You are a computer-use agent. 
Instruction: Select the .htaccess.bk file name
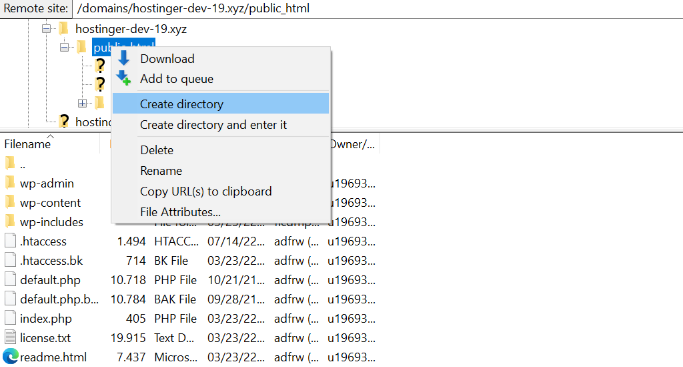point(51,260)
